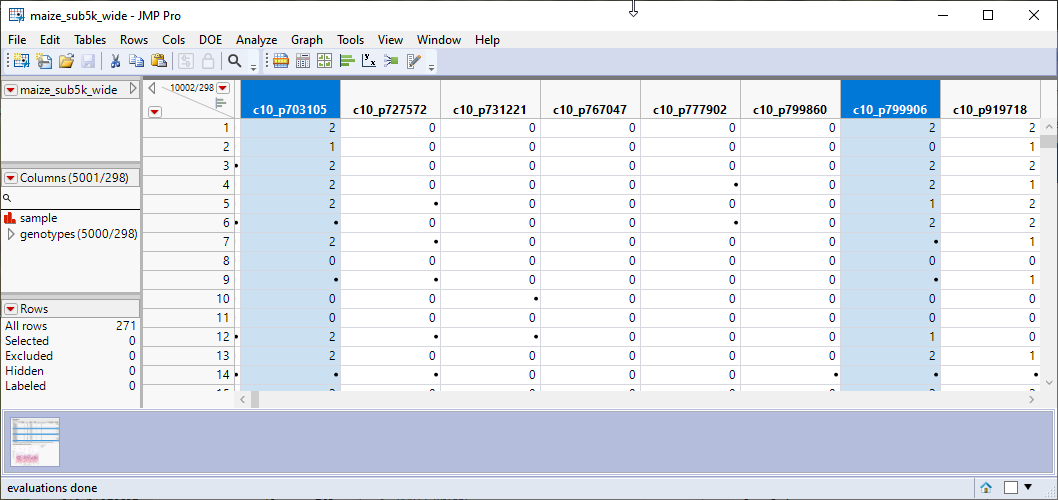
Task: Select the c10_p767047 column header
Action: 590,109
